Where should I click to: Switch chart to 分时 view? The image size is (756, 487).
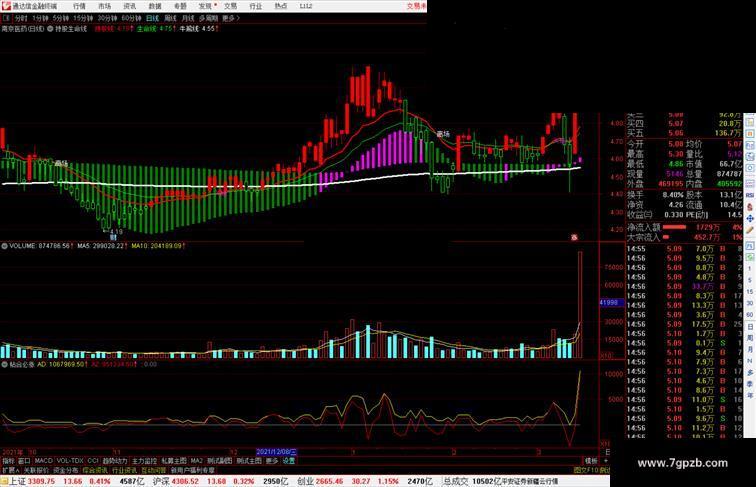pos(21,18)
